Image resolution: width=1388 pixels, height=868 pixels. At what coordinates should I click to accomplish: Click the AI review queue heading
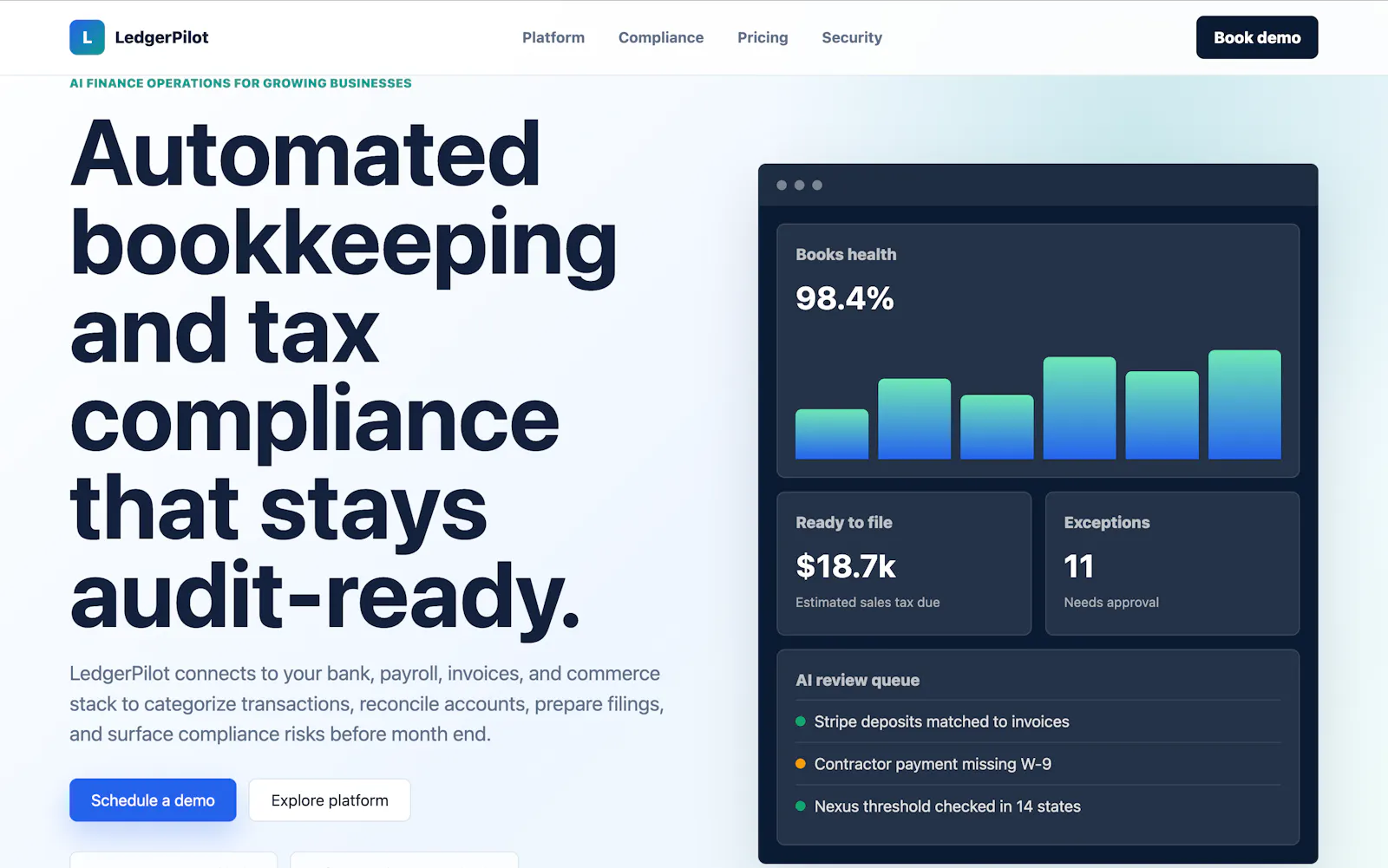point(857,680)
